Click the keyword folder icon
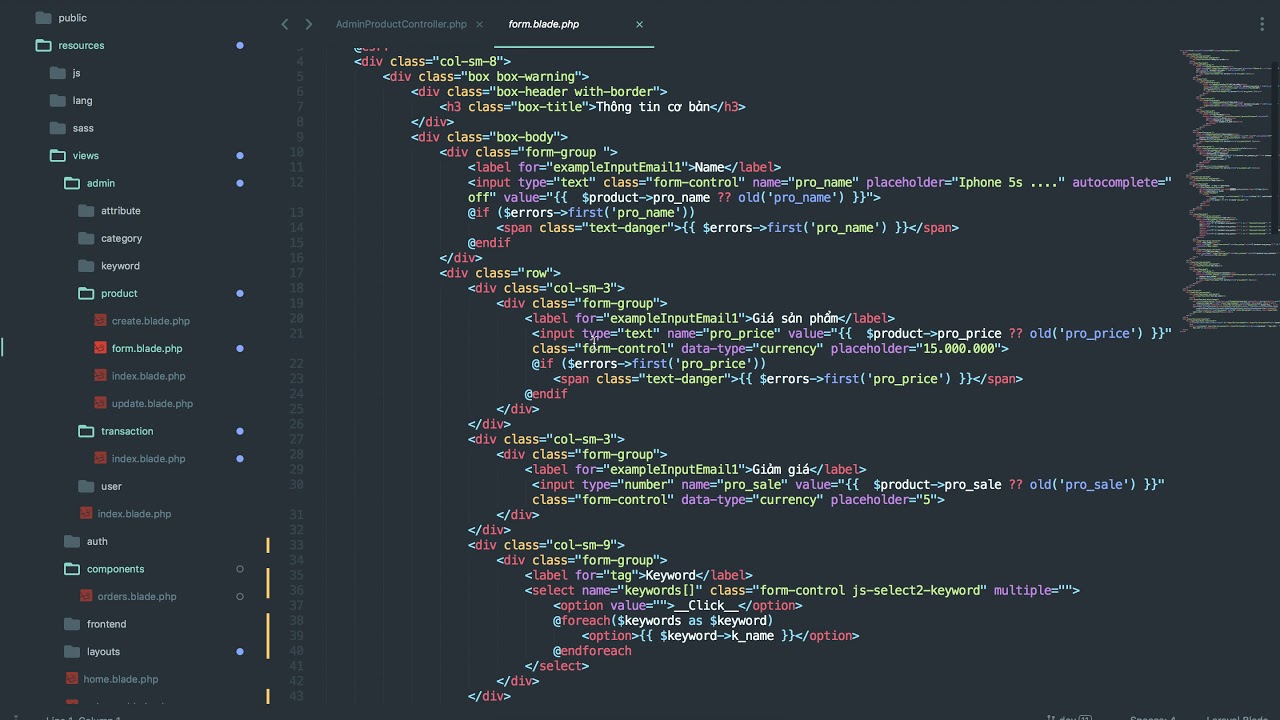Viewport: 1280px width, 720px height. 85,266
